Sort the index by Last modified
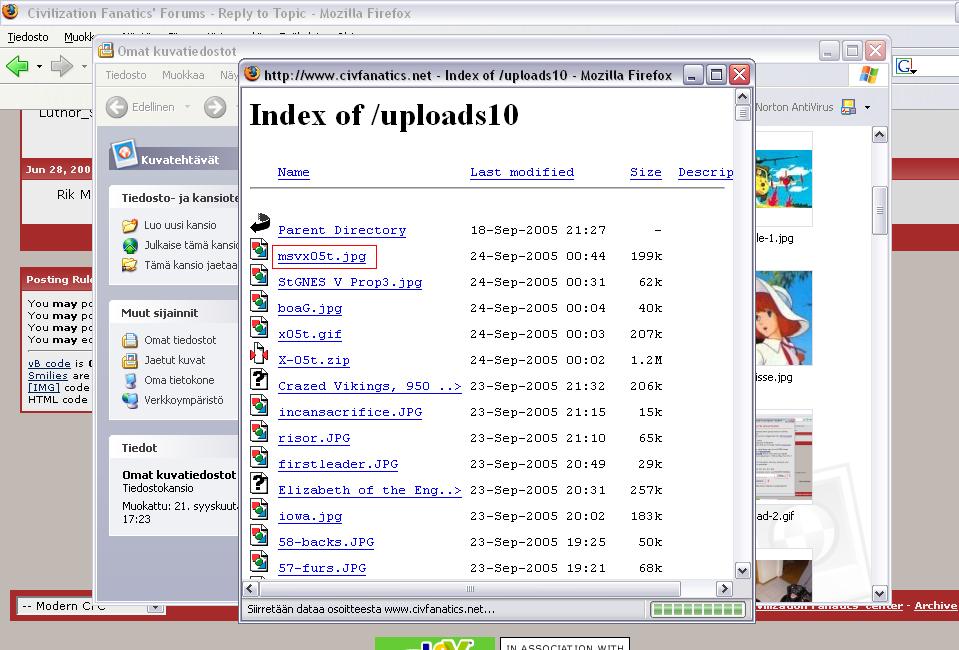 (522, 172)
